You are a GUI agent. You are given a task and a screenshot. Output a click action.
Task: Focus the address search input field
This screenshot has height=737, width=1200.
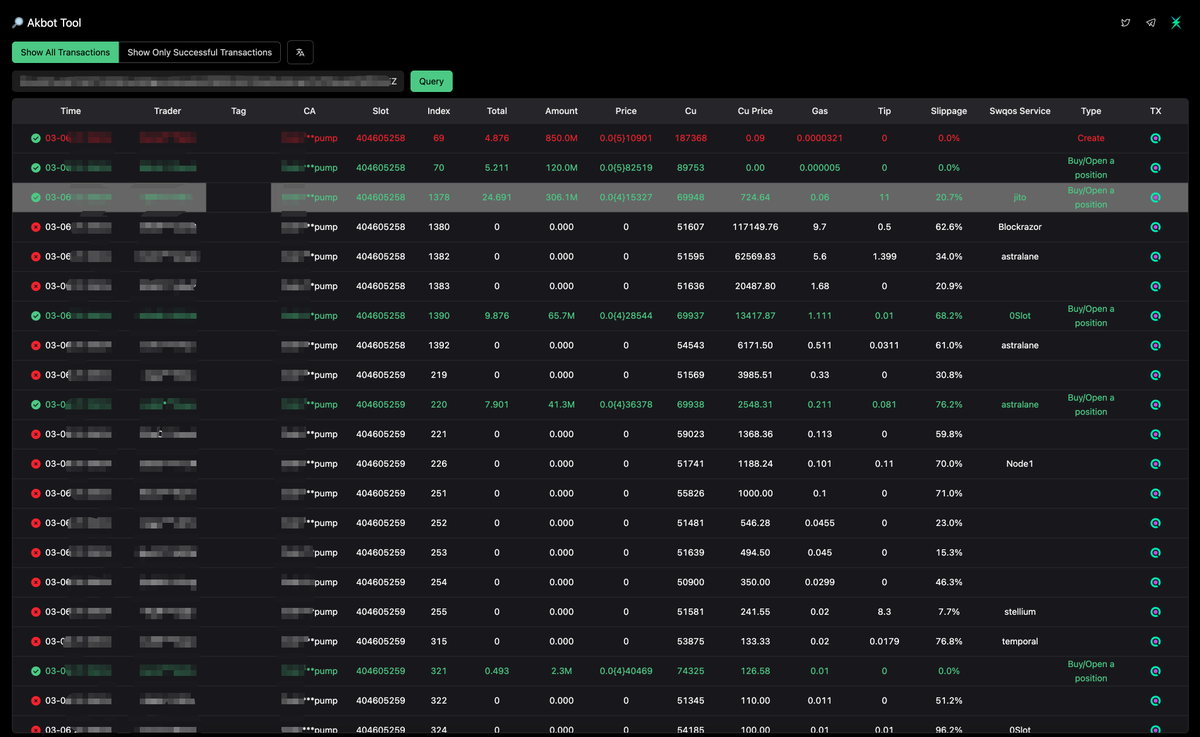208,81
